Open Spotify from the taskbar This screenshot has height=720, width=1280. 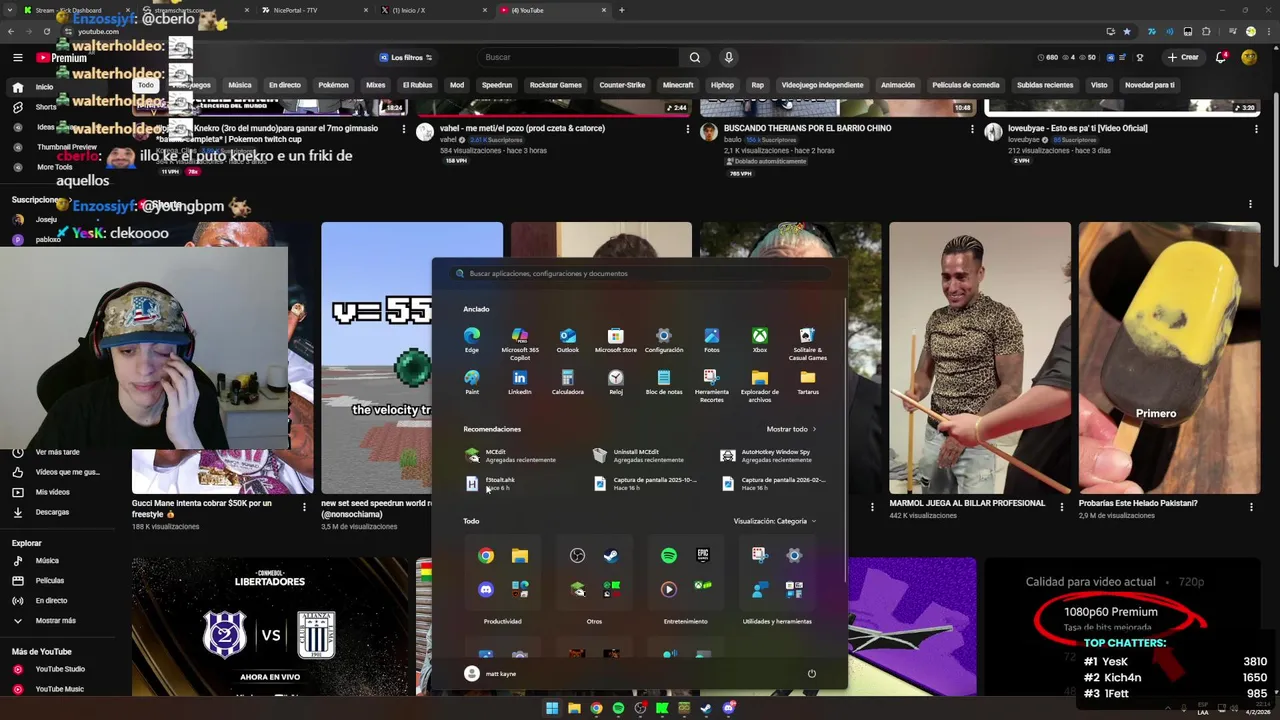pyautogui.click(x=618, y=708)
